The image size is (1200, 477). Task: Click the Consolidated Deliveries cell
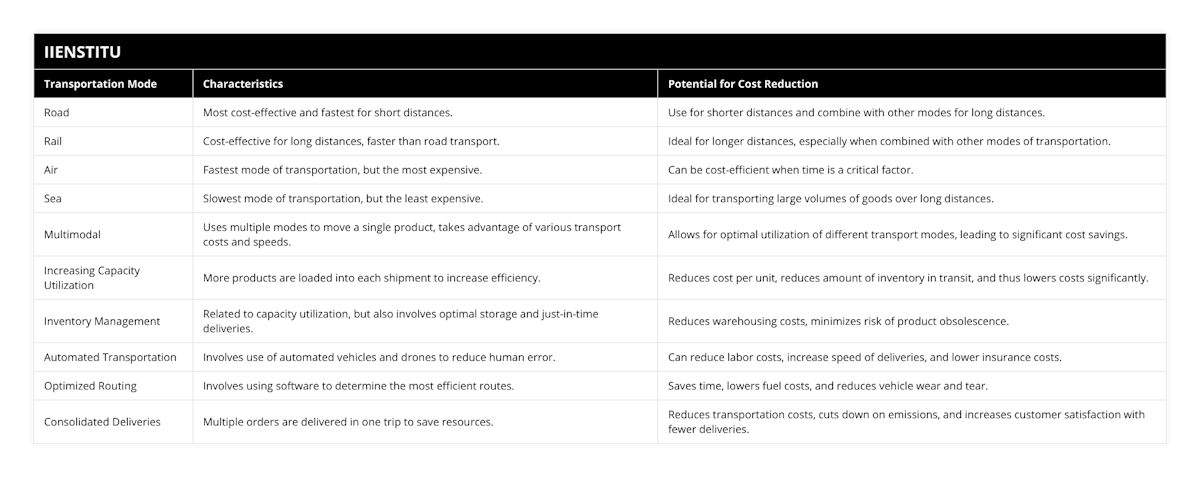tap(102, 422)
